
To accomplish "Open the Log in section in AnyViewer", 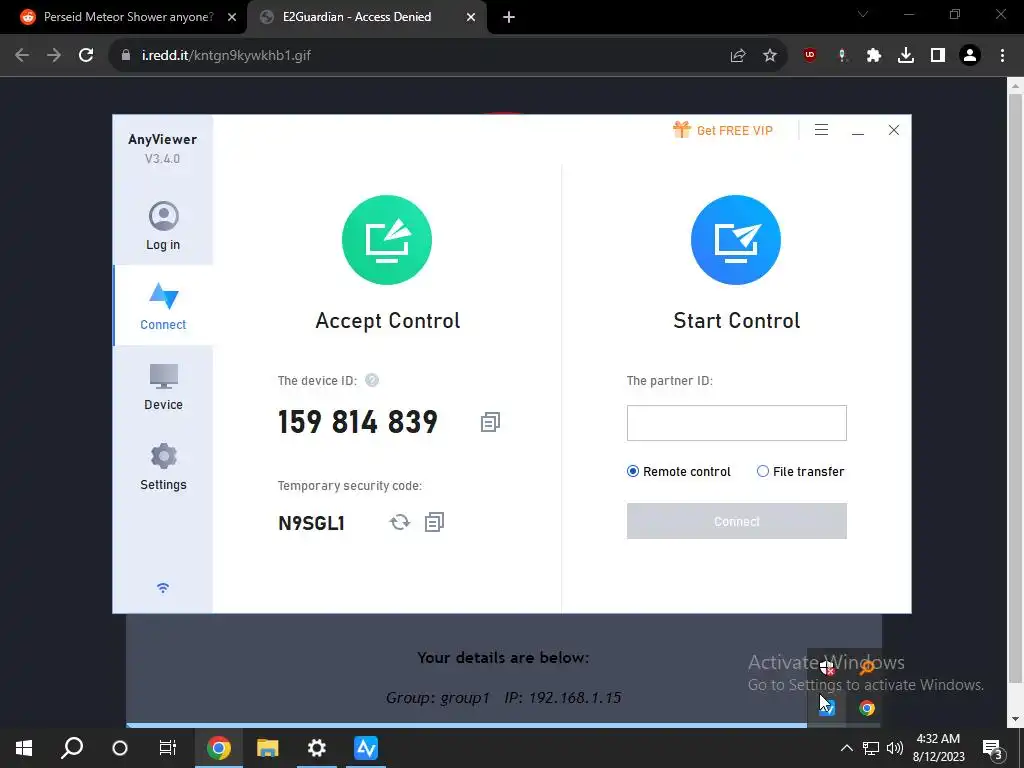I will [x=163, y=226].
